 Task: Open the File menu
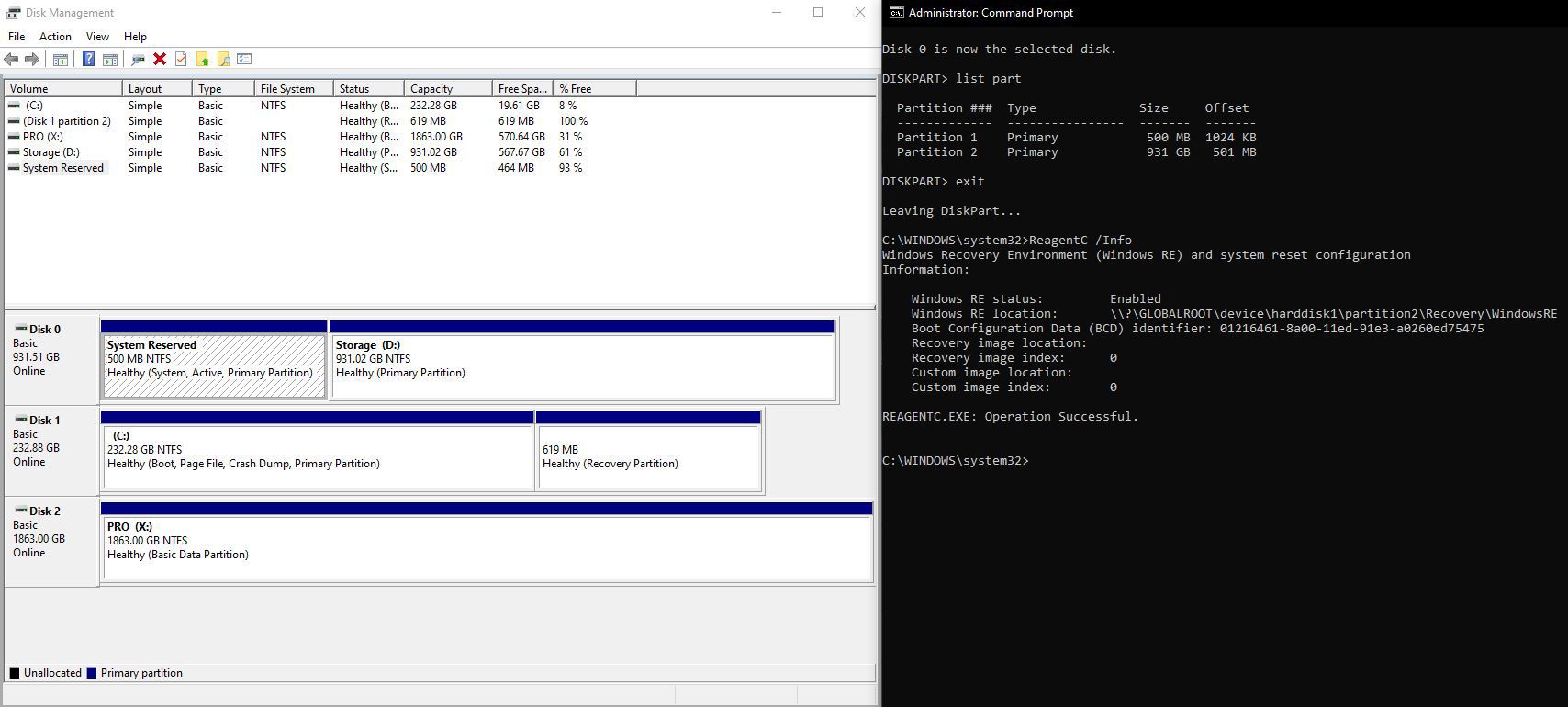coord(17,37)
